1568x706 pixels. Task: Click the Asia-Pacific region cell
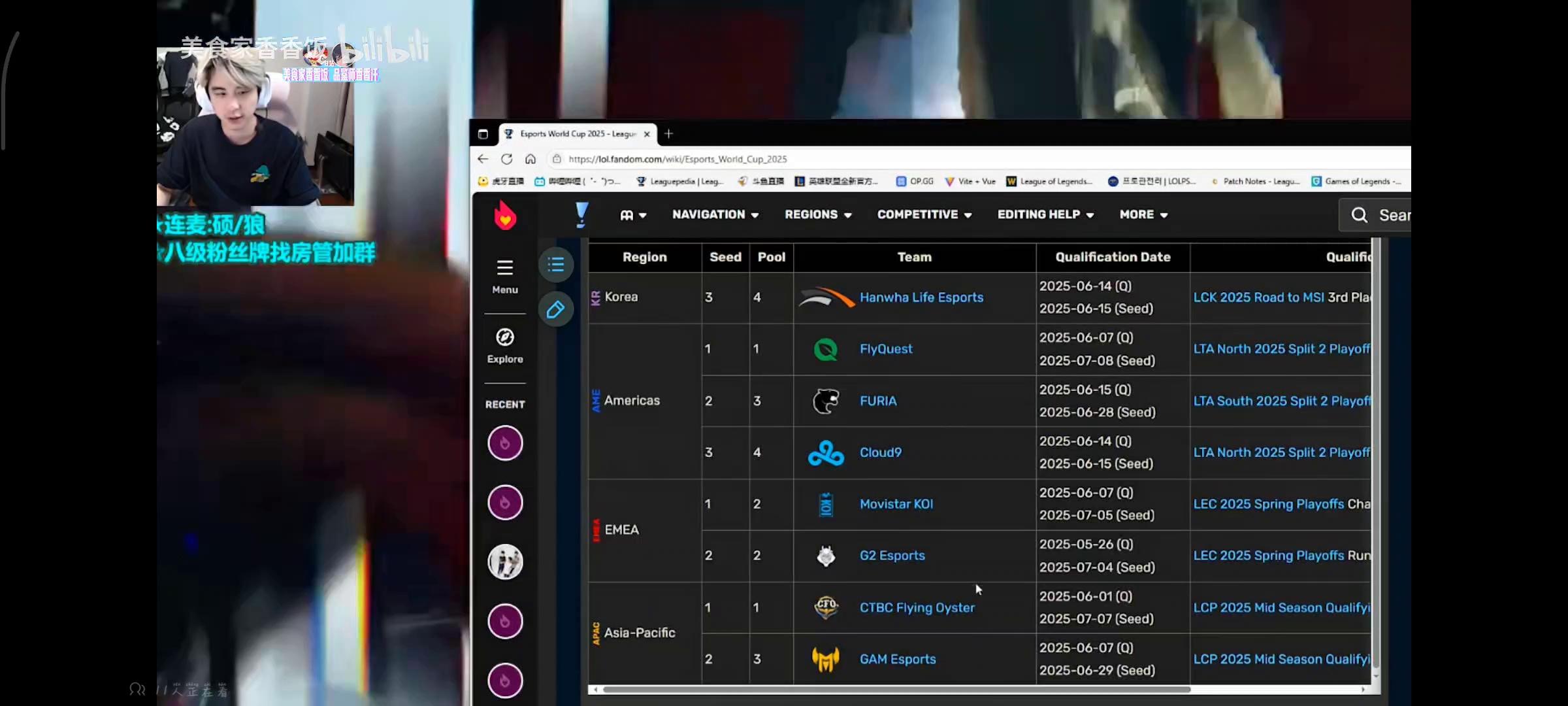pyautogui.click(x=645, y=633)
